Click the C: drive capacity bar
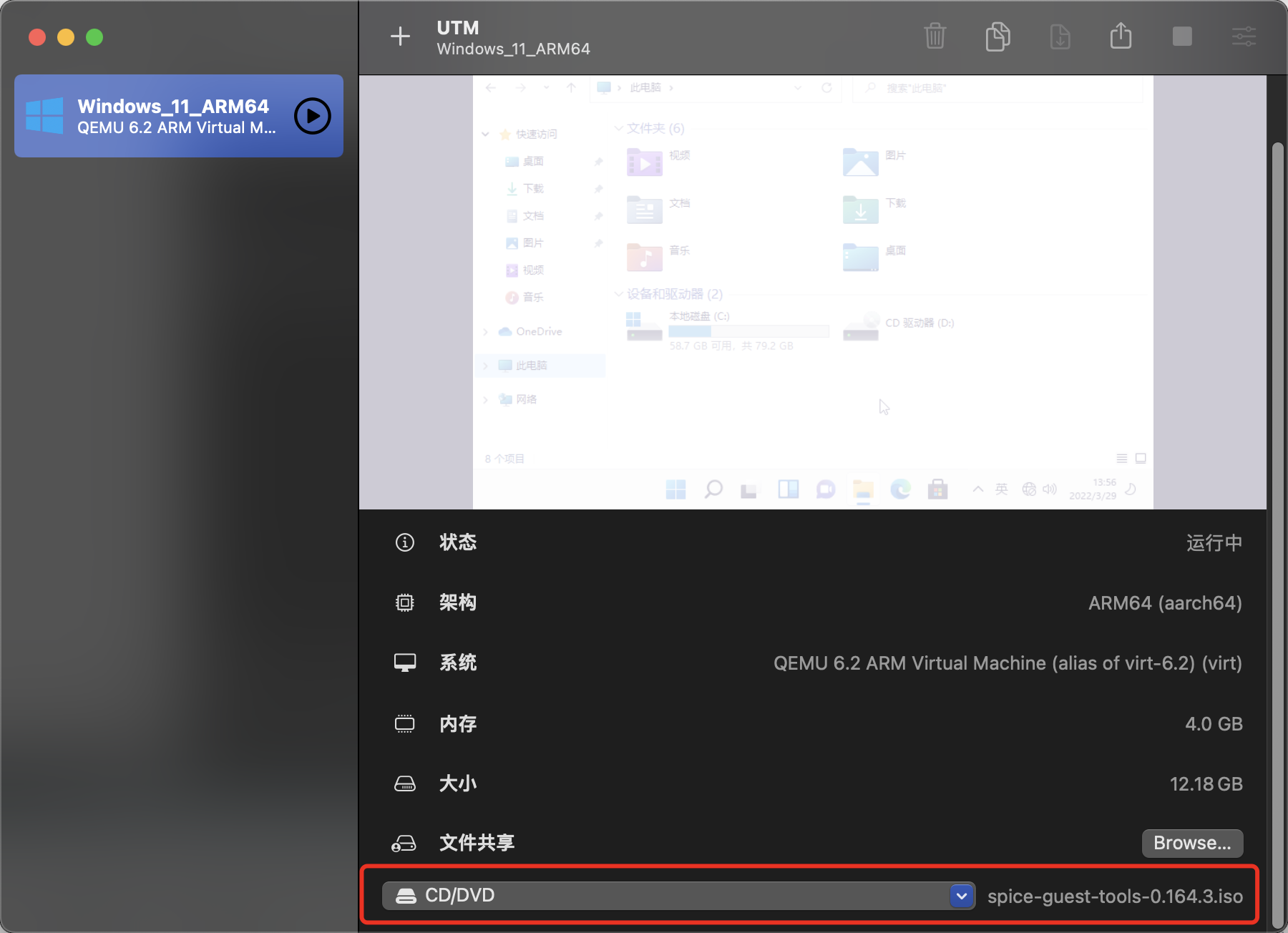1288x933 pixels. click(x=748, y=331)
